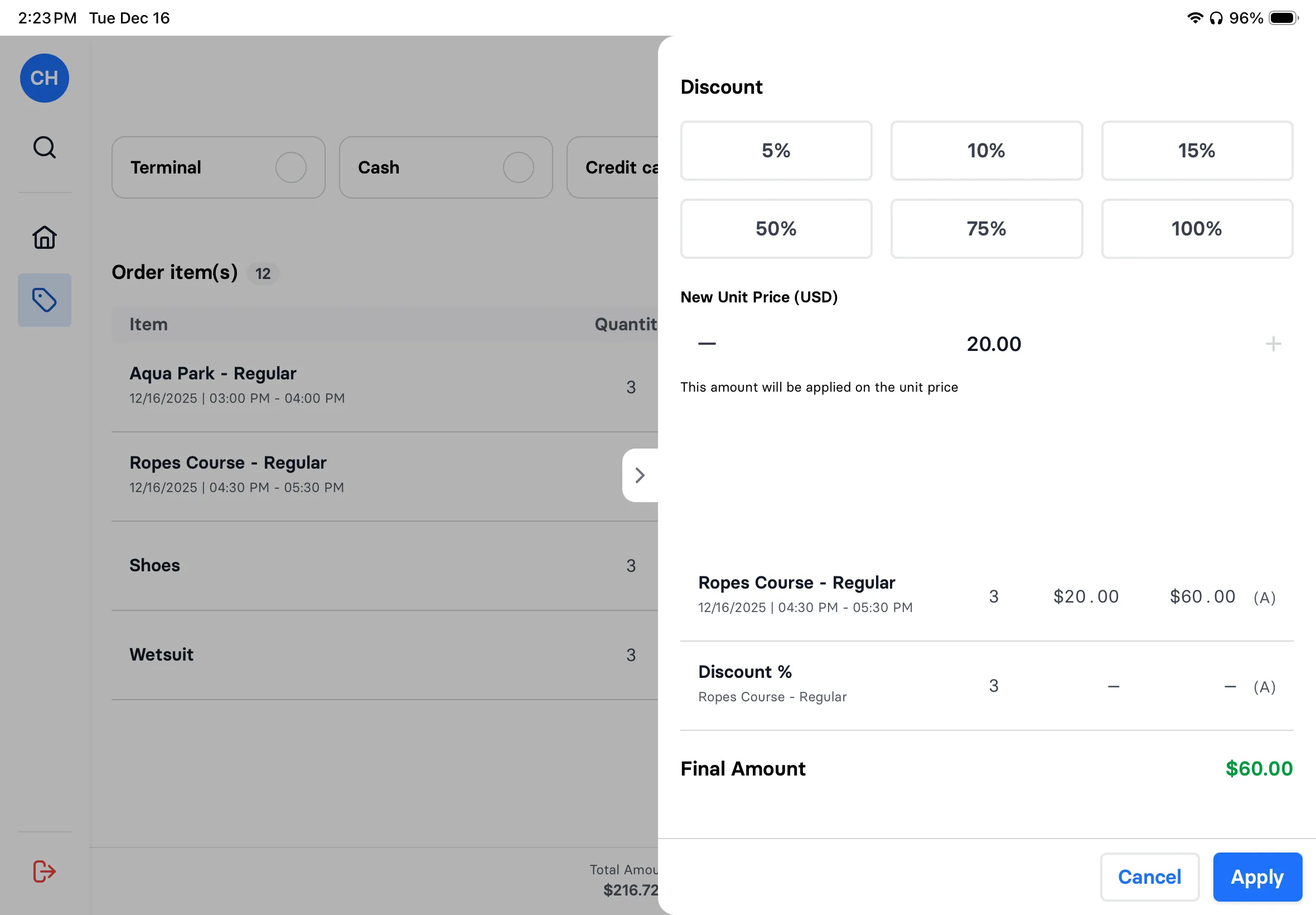Apply a 50% discount
1316x915 pixels.
[x=776, y=228]
